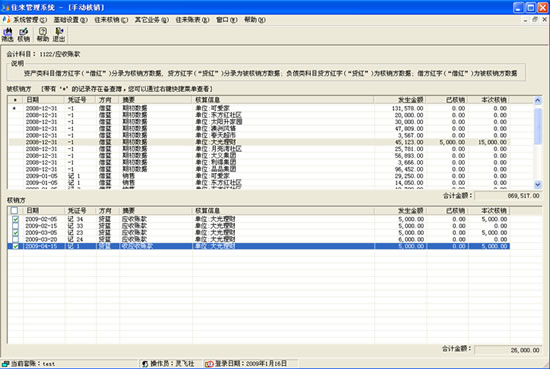
Task: Click the 当前套账 icon in status bar
Action: [x=5, y=364]
